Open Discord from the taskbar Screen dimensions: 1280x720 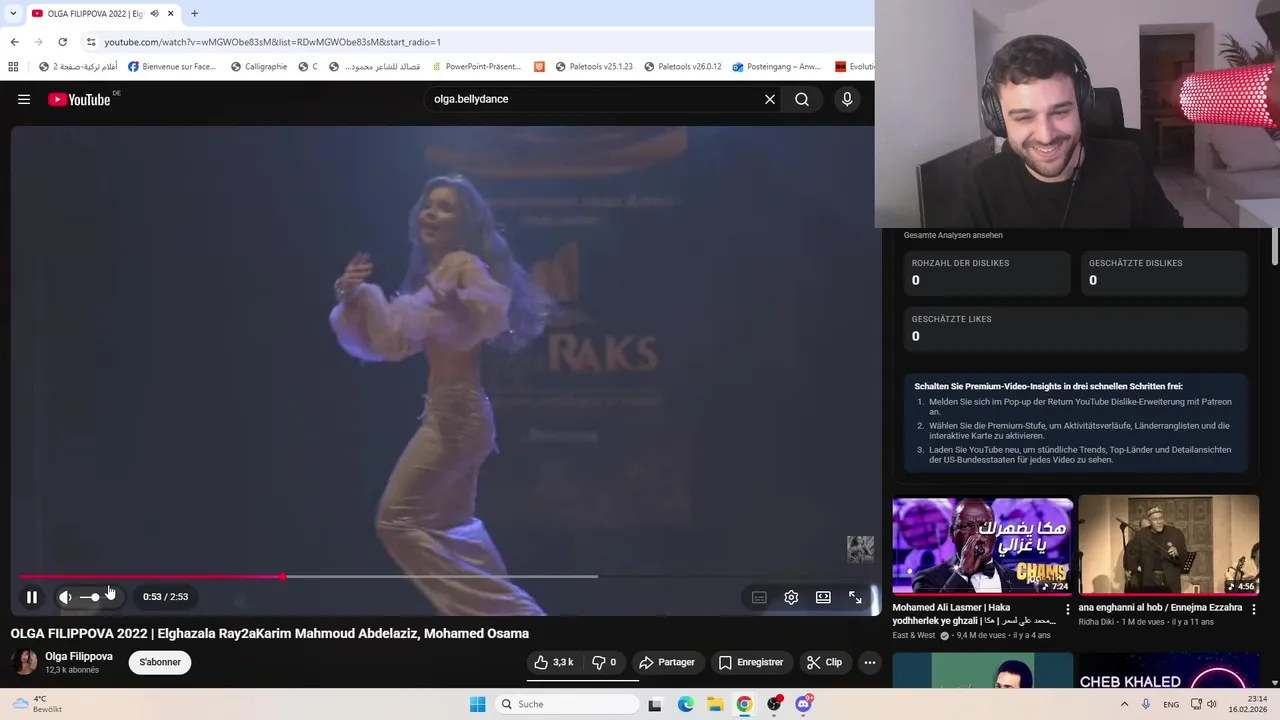803,704
